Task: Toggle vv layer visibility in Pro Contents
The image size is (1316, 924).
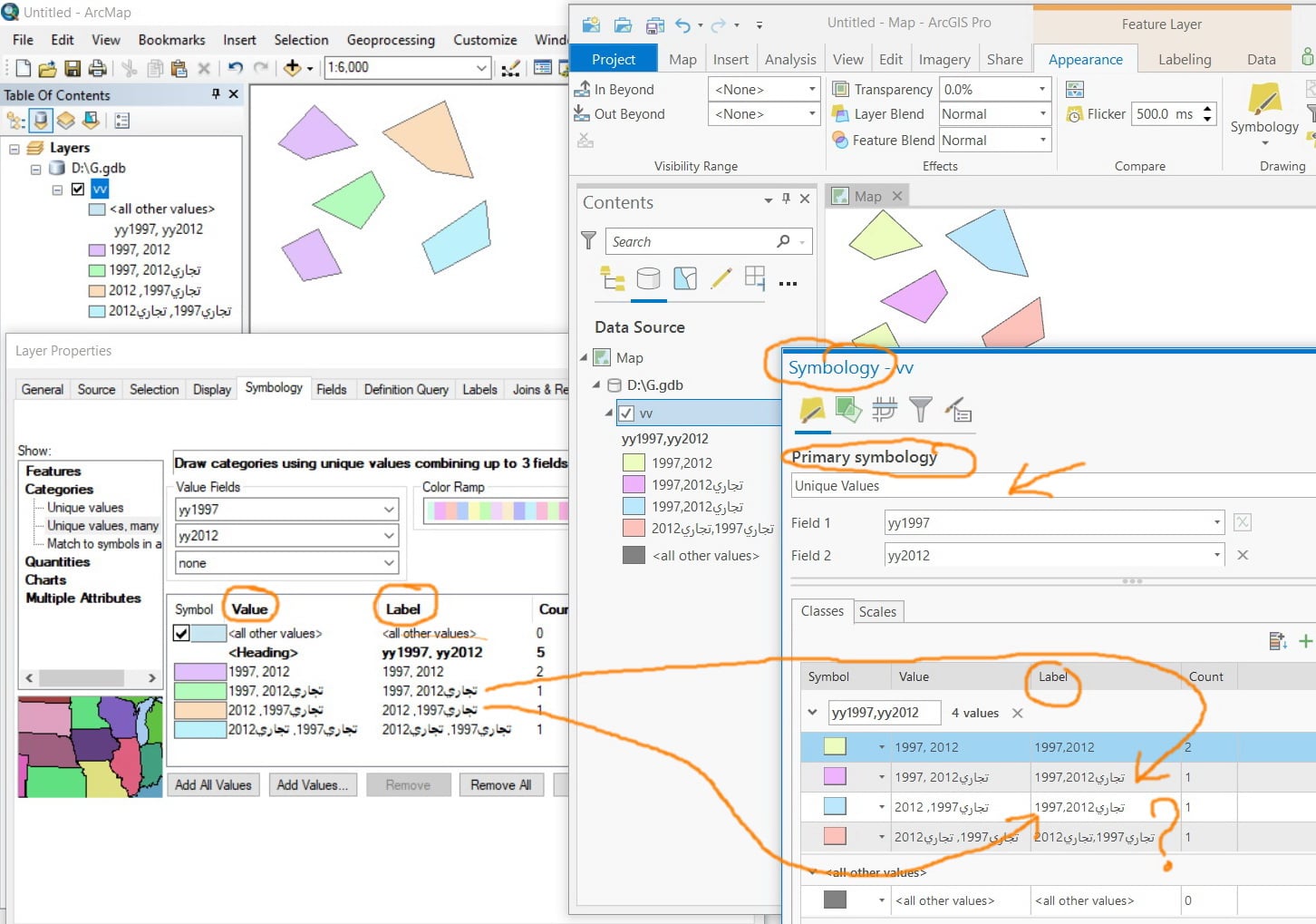Action: pyautogui.click(x=625, y=413)
